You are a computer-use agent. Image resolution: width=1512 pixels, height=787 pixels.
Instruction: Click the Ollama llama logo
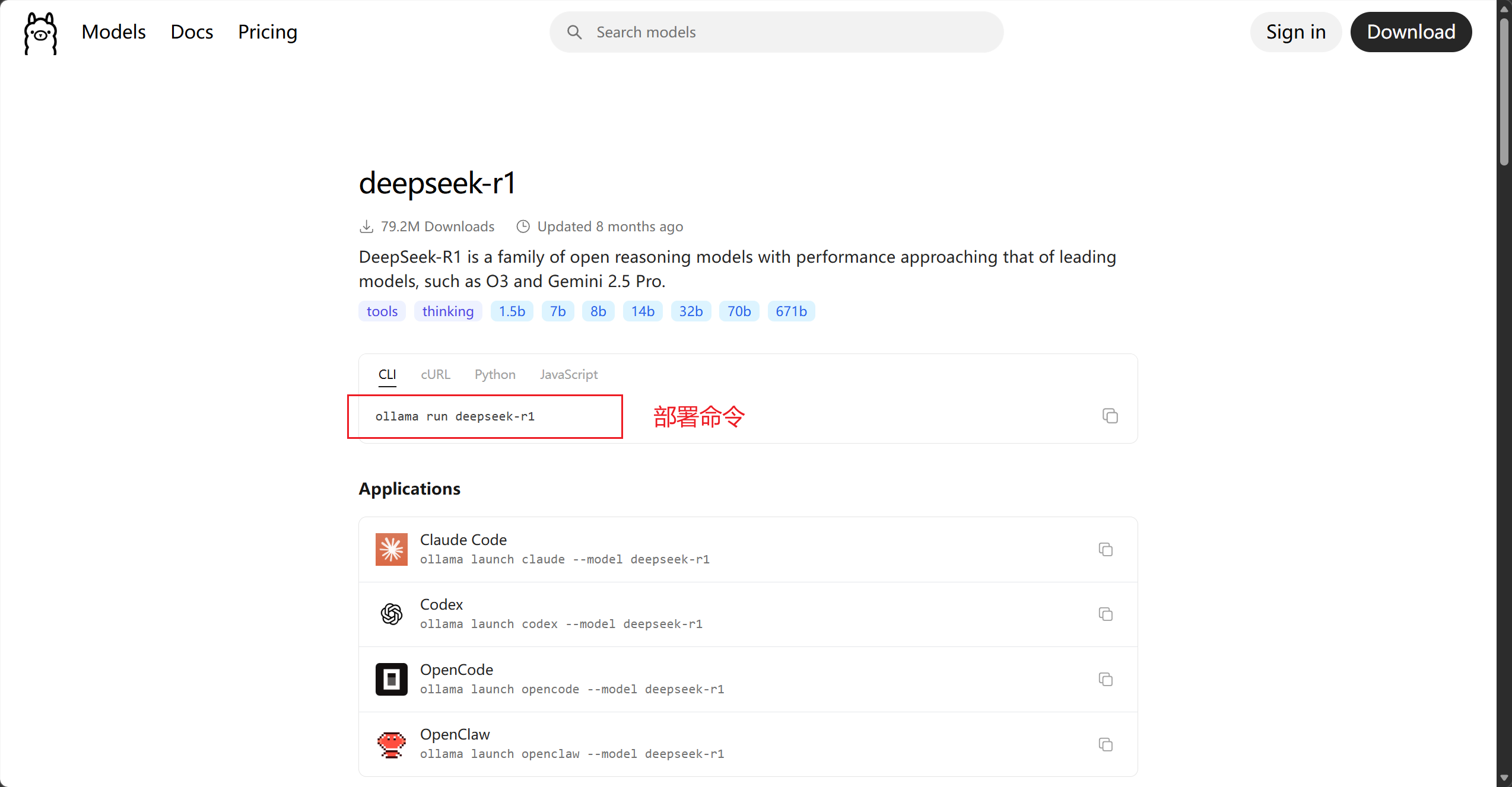pyautogui.click(x=40, y=33)
